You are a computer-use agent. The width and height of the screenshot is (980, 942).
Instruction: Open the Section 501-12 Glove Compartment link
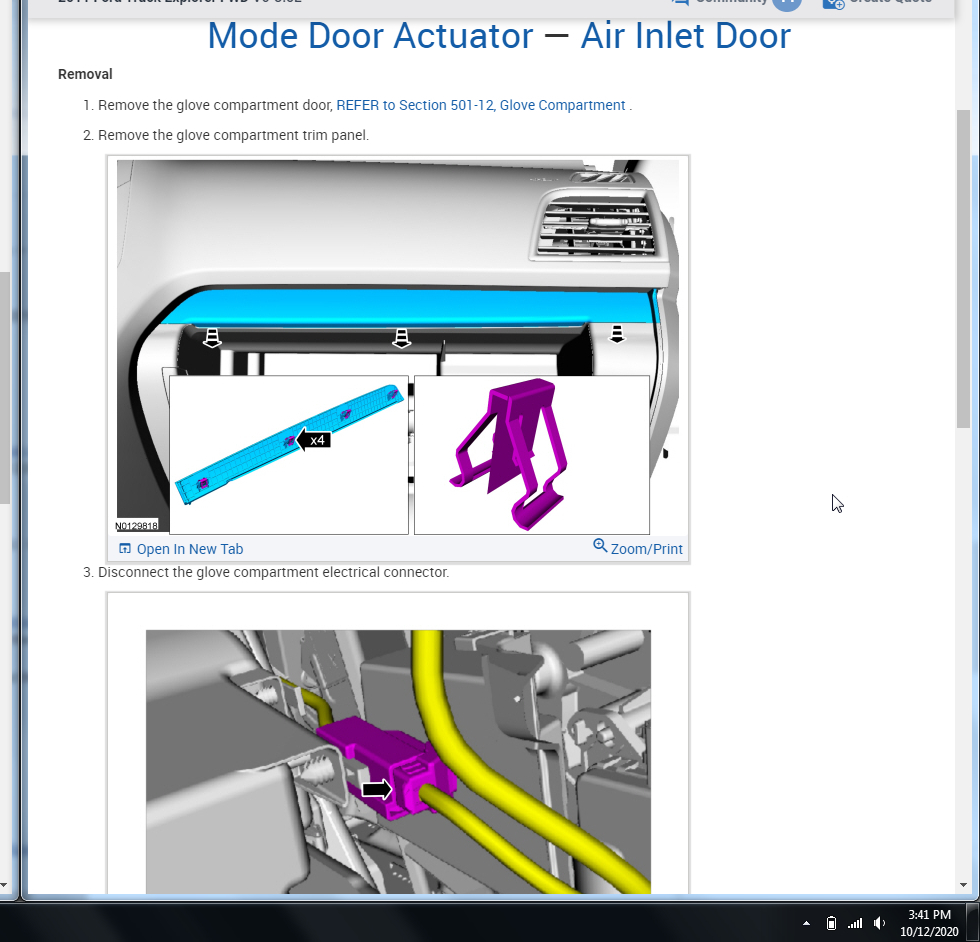coord(481,105)
